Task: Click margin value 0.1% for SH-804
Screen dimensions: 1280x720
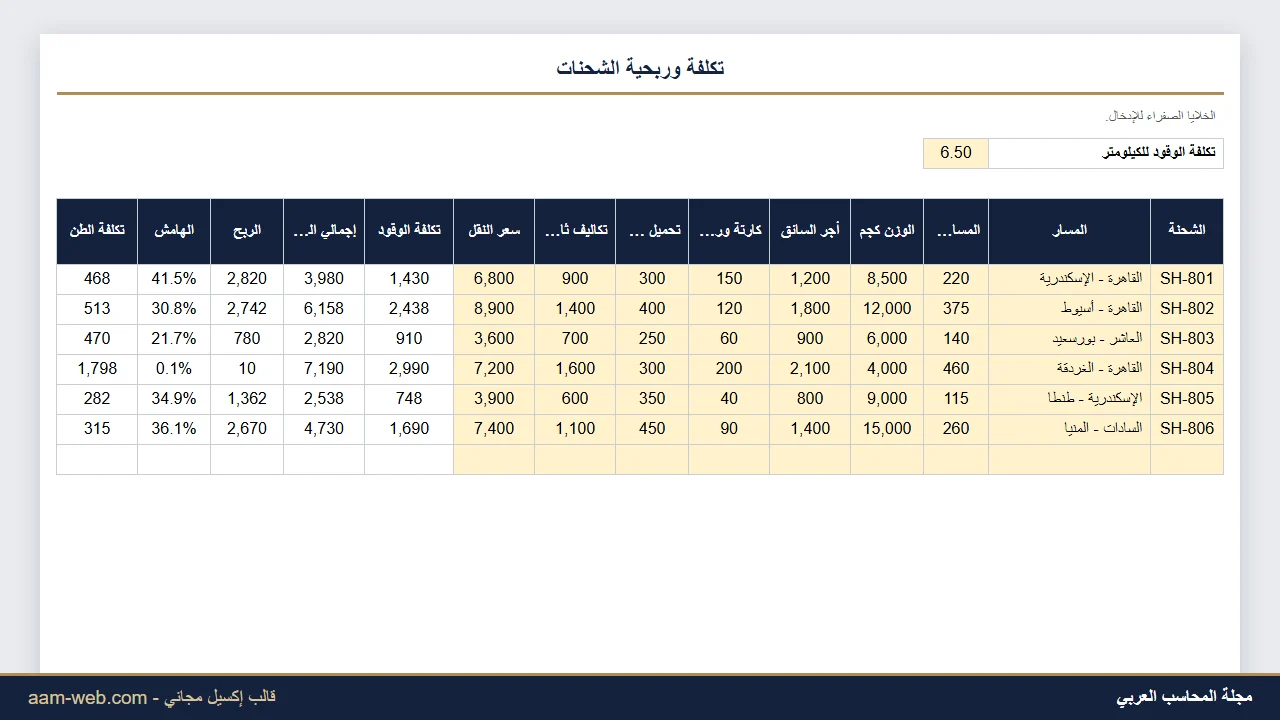Action: (x=174, y=369)
